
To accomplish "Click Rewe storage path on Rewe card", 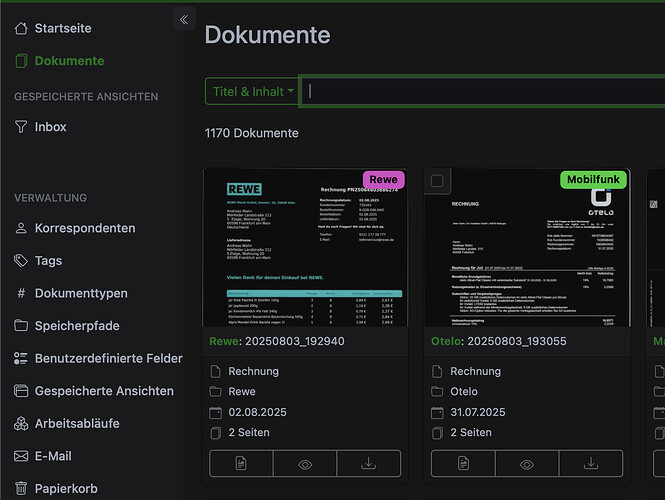I will tap(242, 392).
